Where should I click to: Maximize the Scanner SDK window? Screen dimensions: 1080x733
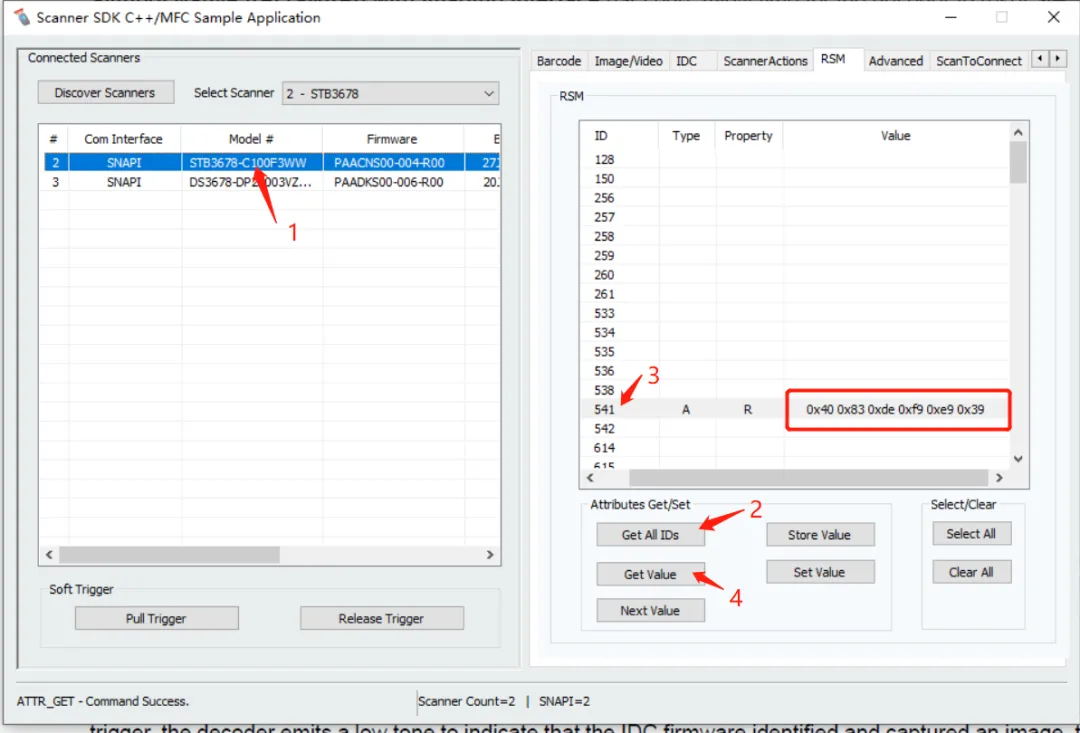[x=1001, y=17]
